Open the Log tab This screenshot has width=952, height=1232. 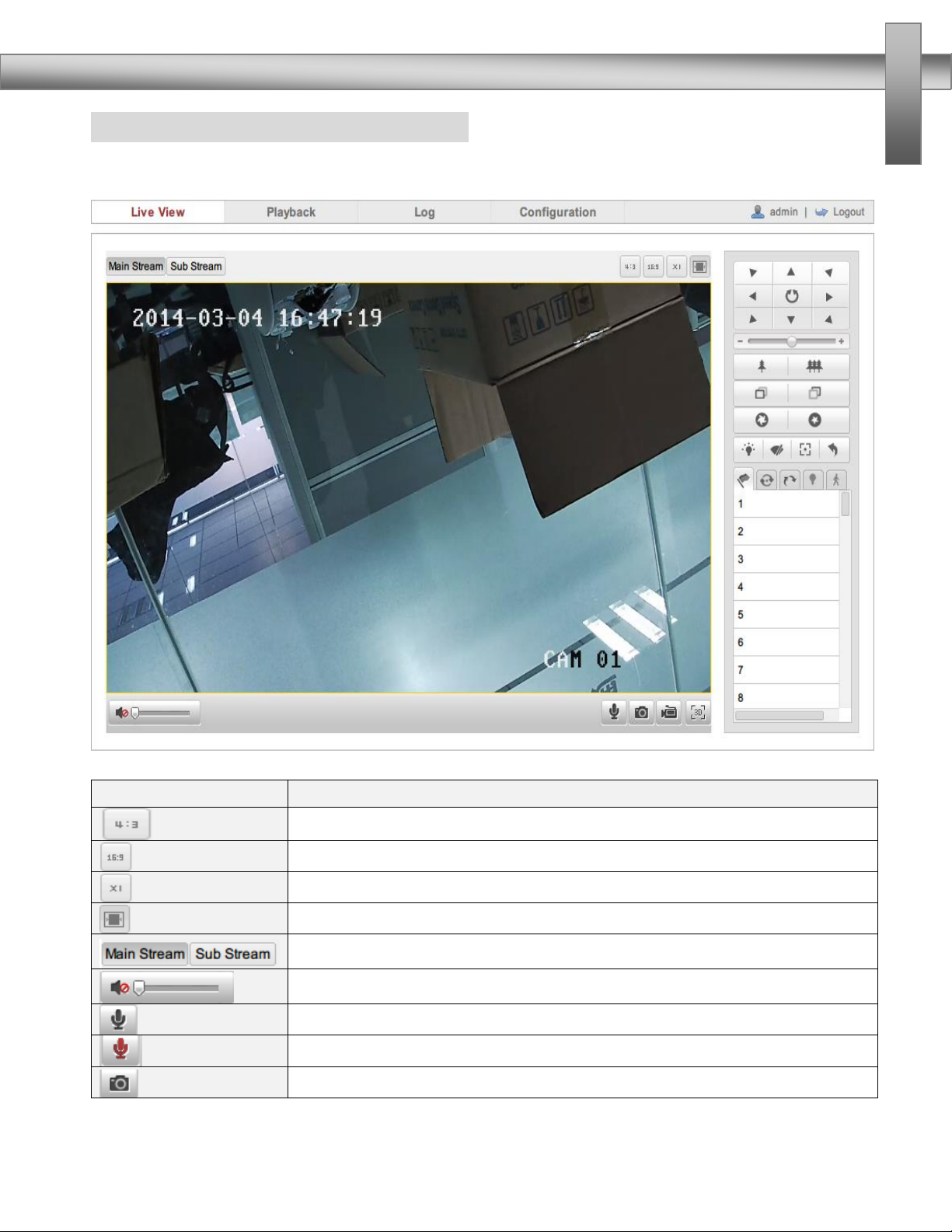(424, 212)
